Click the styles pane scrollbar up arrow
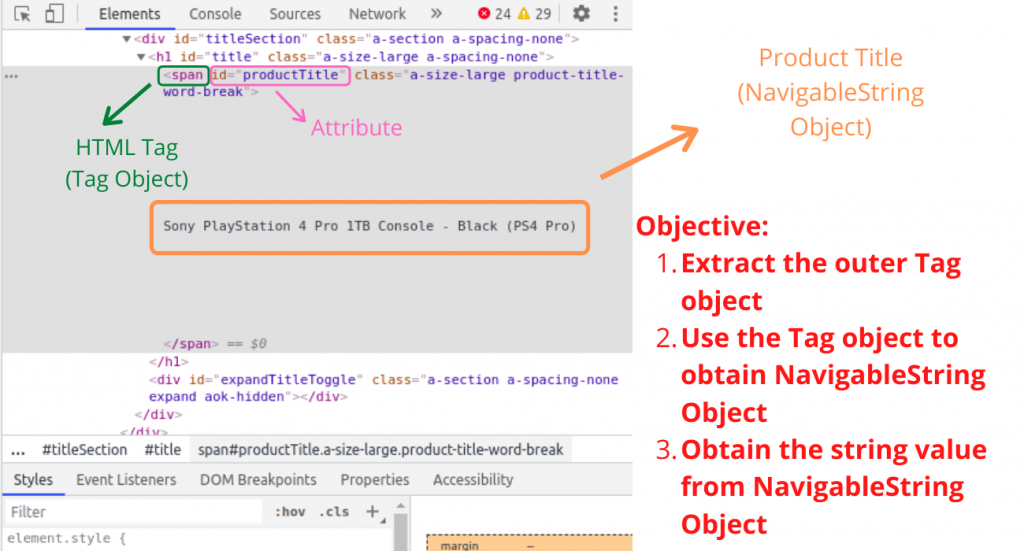This screenshot has height=551, width=1024. click(401, 506)
